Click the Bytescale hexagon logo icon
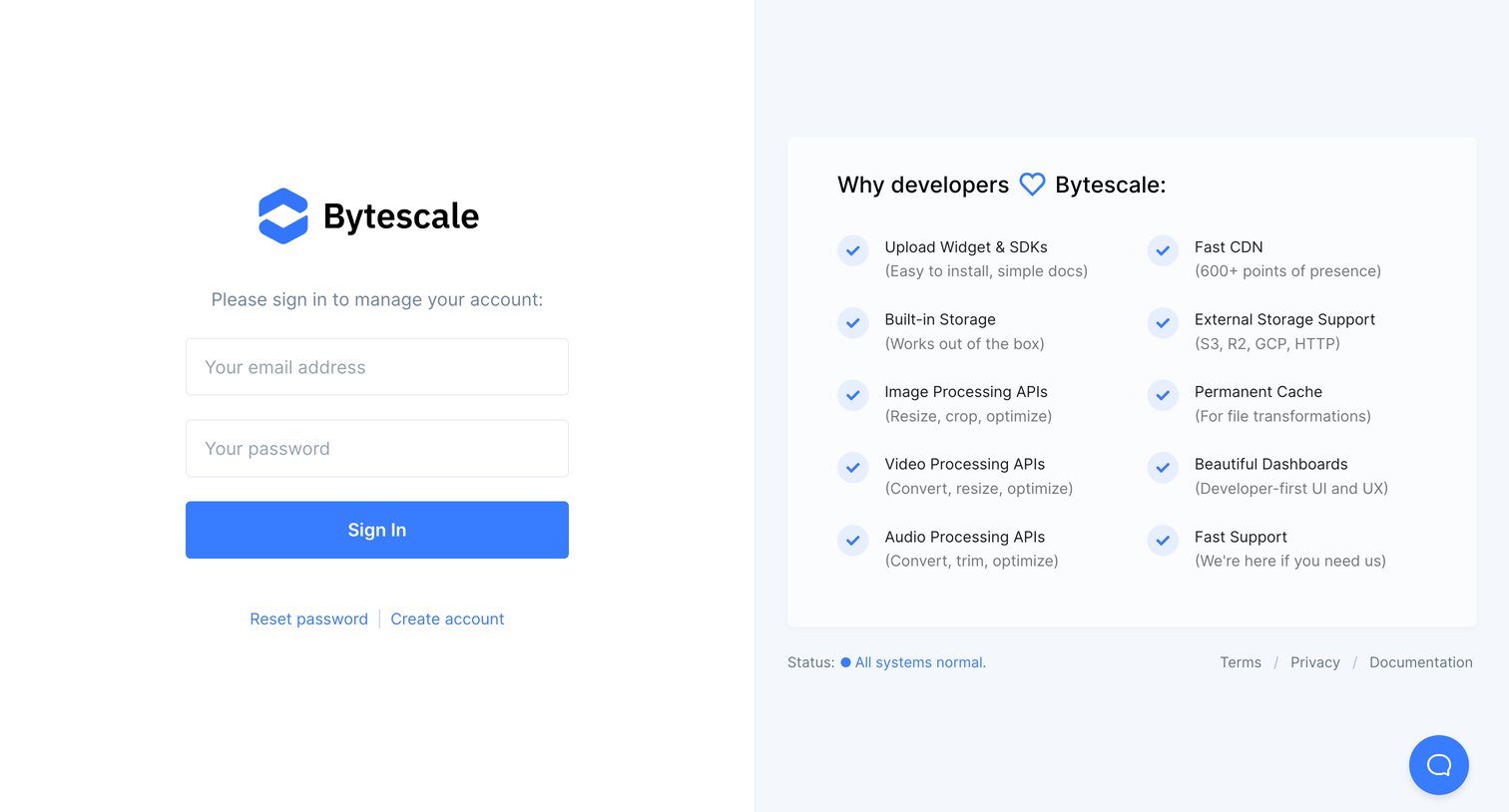1509x812 pixels. click(283, 215)
